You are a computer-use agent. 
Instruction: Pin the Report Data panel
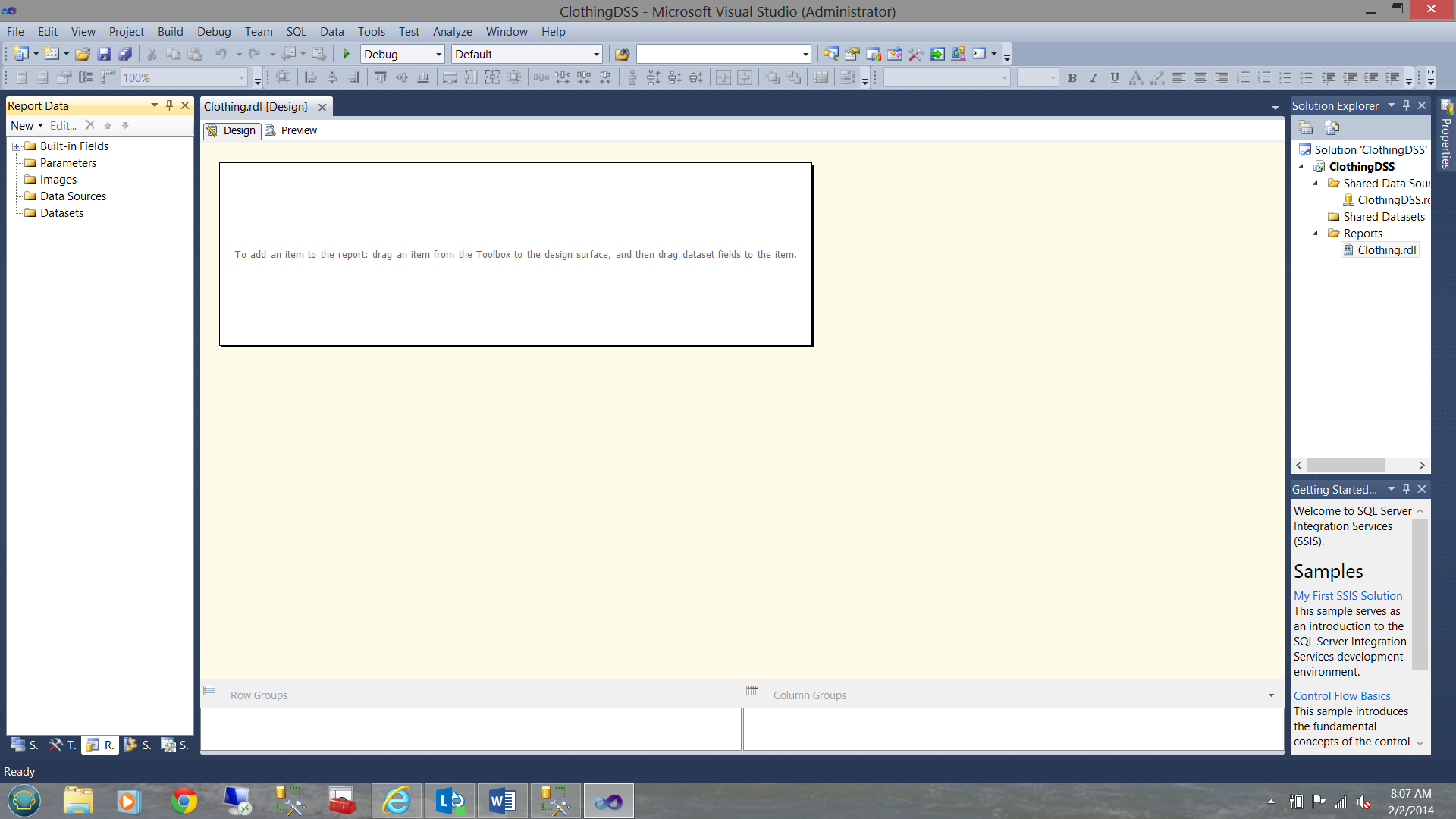point(169,105)
